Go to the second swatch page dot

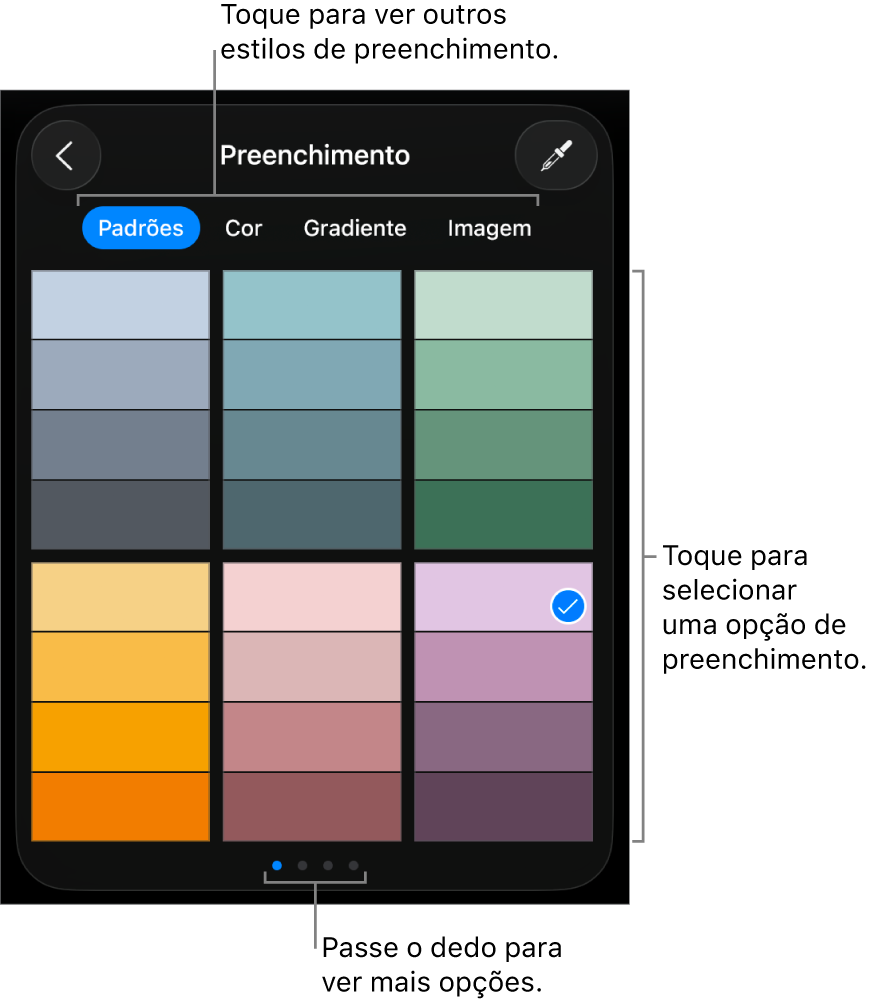tap(302, 865)
